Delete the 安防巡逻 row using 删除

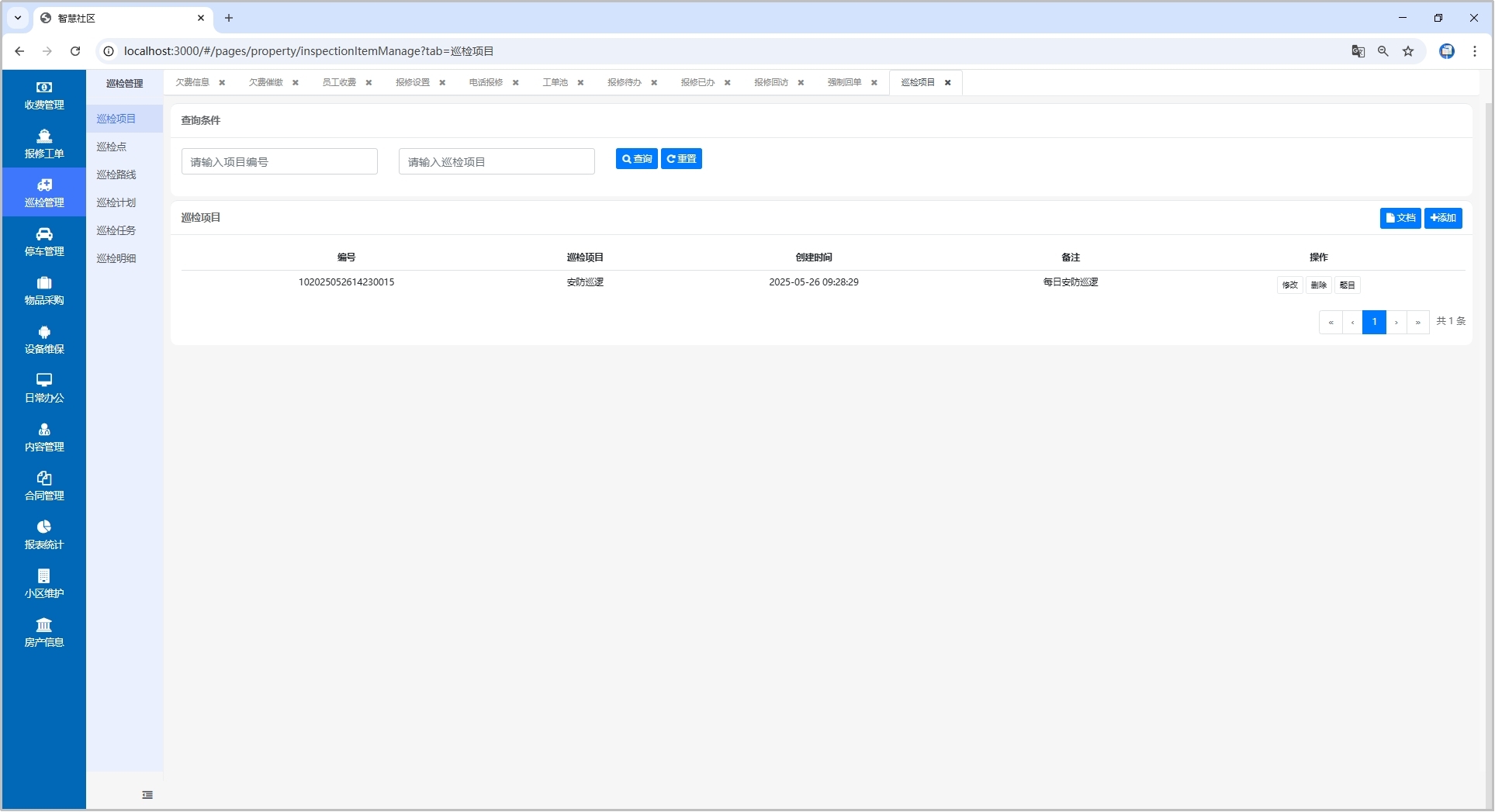click(x=1318, y=285)
